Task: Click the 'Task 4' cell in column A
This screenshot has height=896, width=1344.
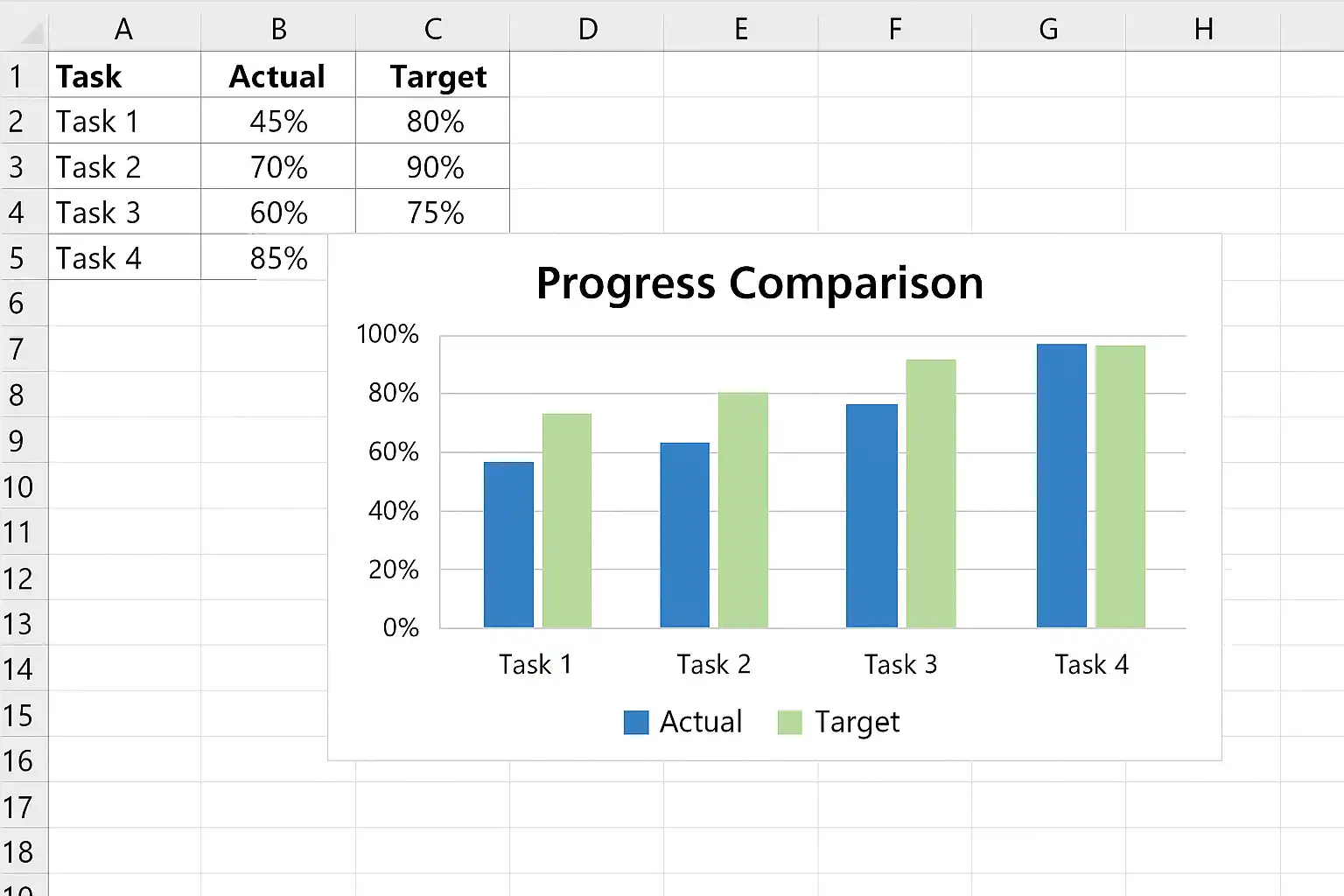Action: (124, 258)
